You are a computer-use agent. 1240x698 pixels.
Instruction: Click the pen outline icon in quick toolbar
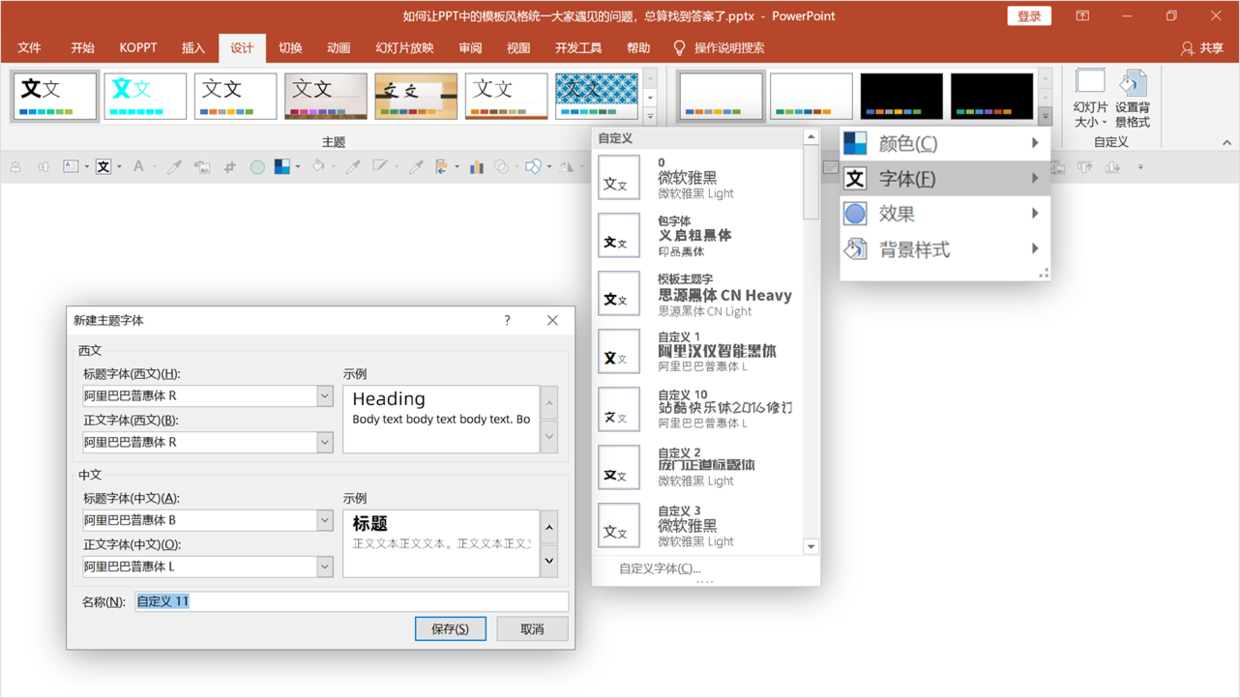point(379,167)
